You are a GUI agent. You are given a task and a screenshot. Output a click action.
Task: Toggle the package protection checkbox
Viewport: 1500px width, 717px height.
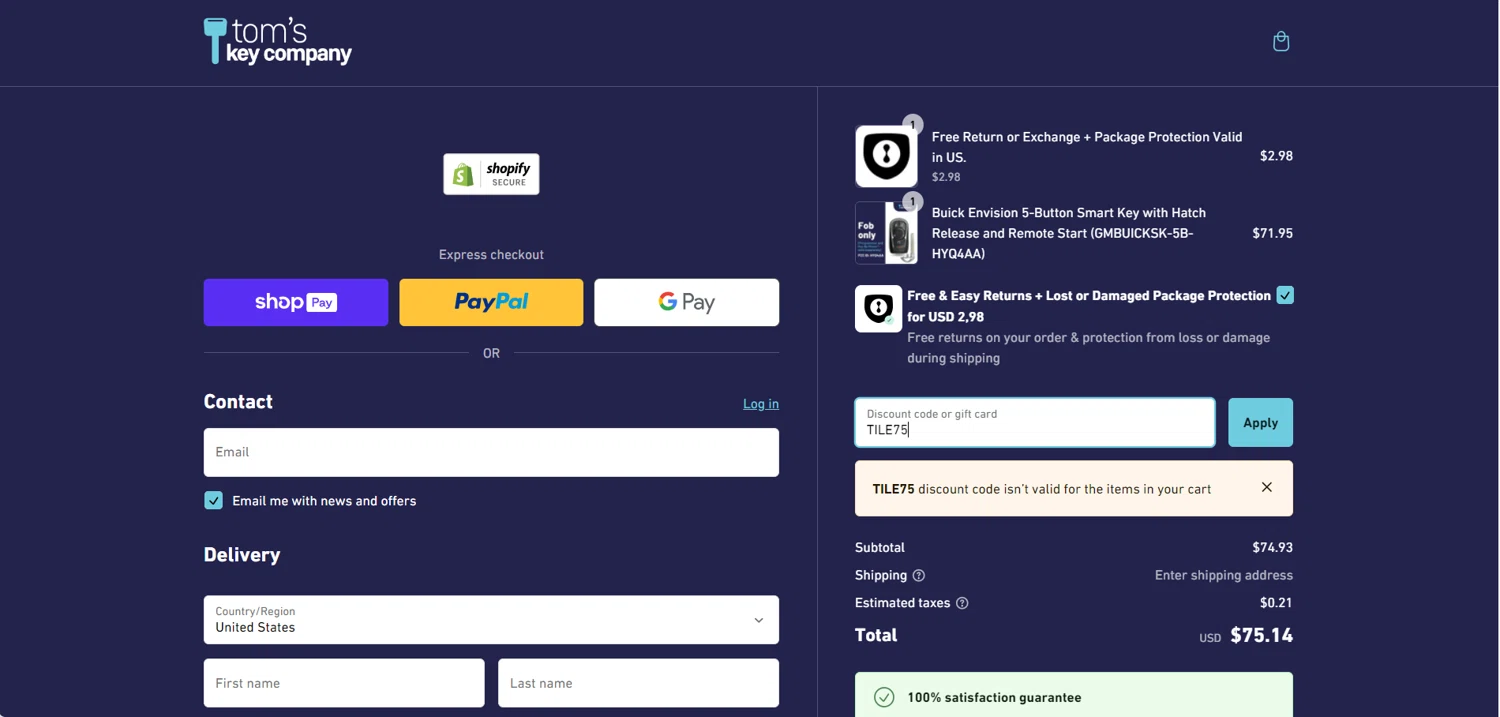(1285, 295)
